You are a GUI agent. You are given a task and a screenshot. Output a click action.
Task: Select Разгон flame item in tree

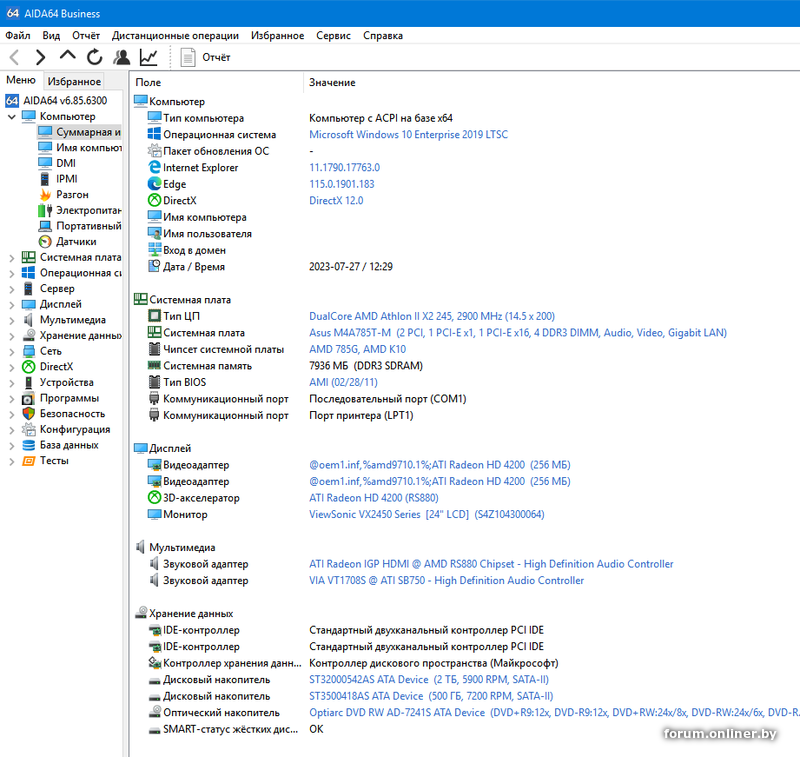(x=72, y=194)
